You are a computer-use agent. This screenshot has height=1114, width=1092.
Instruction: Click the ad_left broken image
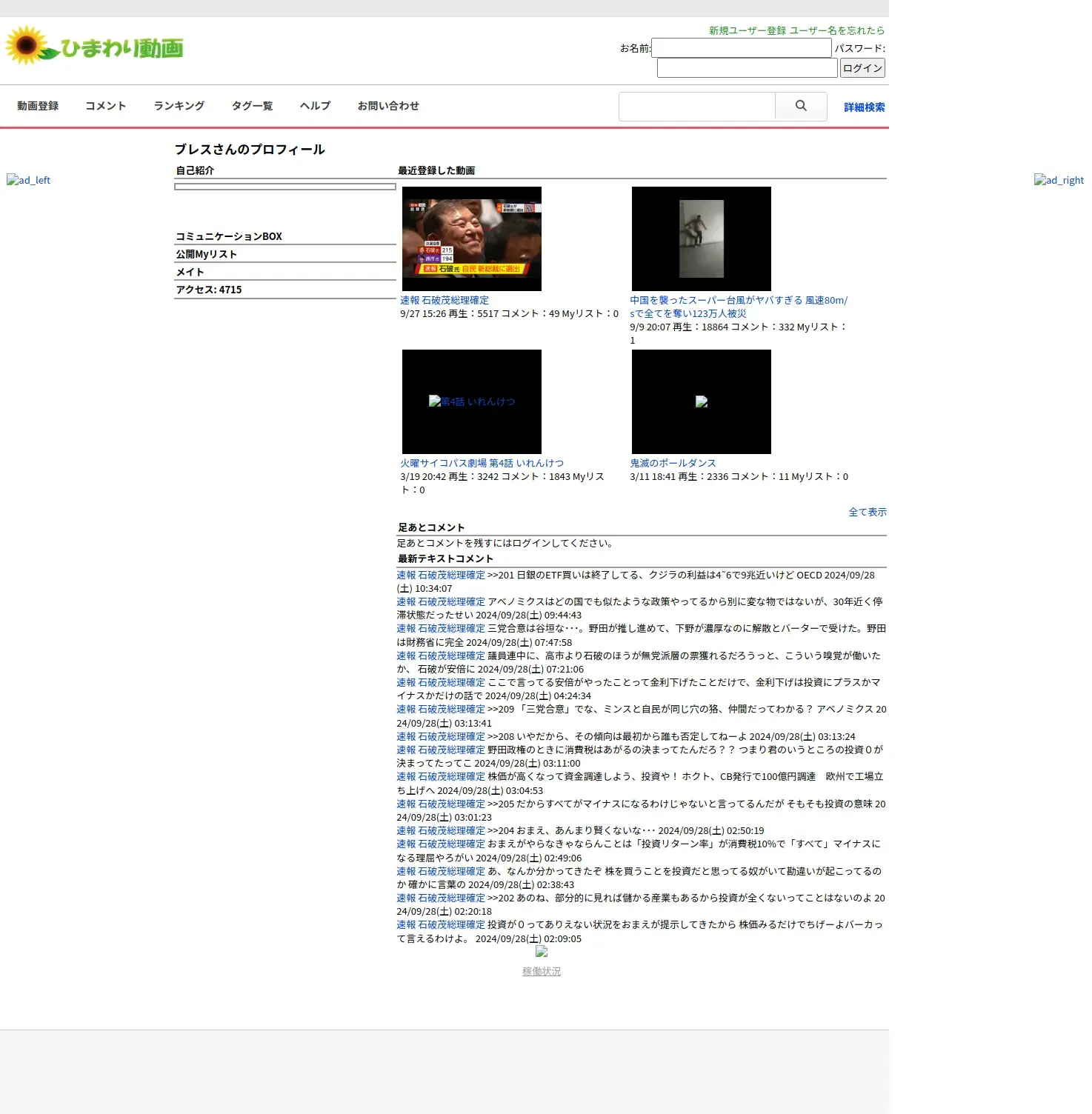click(28, 180)
